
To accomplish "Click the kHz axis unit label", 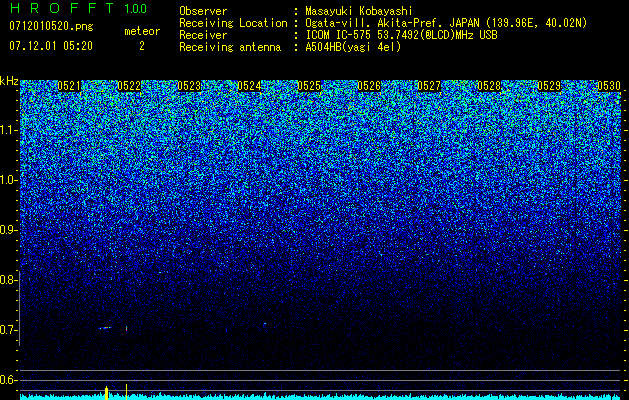I will point(9,81).
